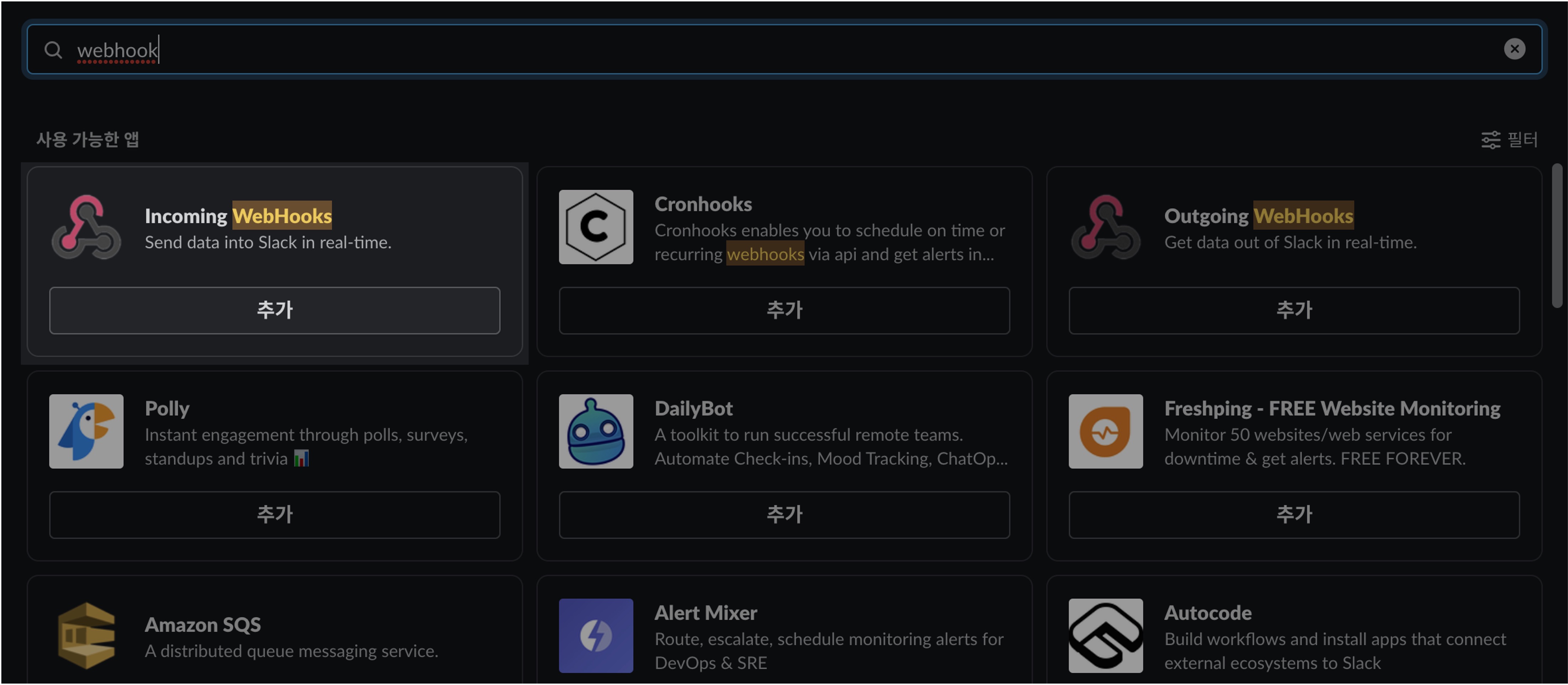Image resolution: width=1568 pixels, height=685 pixels.
Task: Click the Incoming WebHooks app icon
Action: (86, 227)
